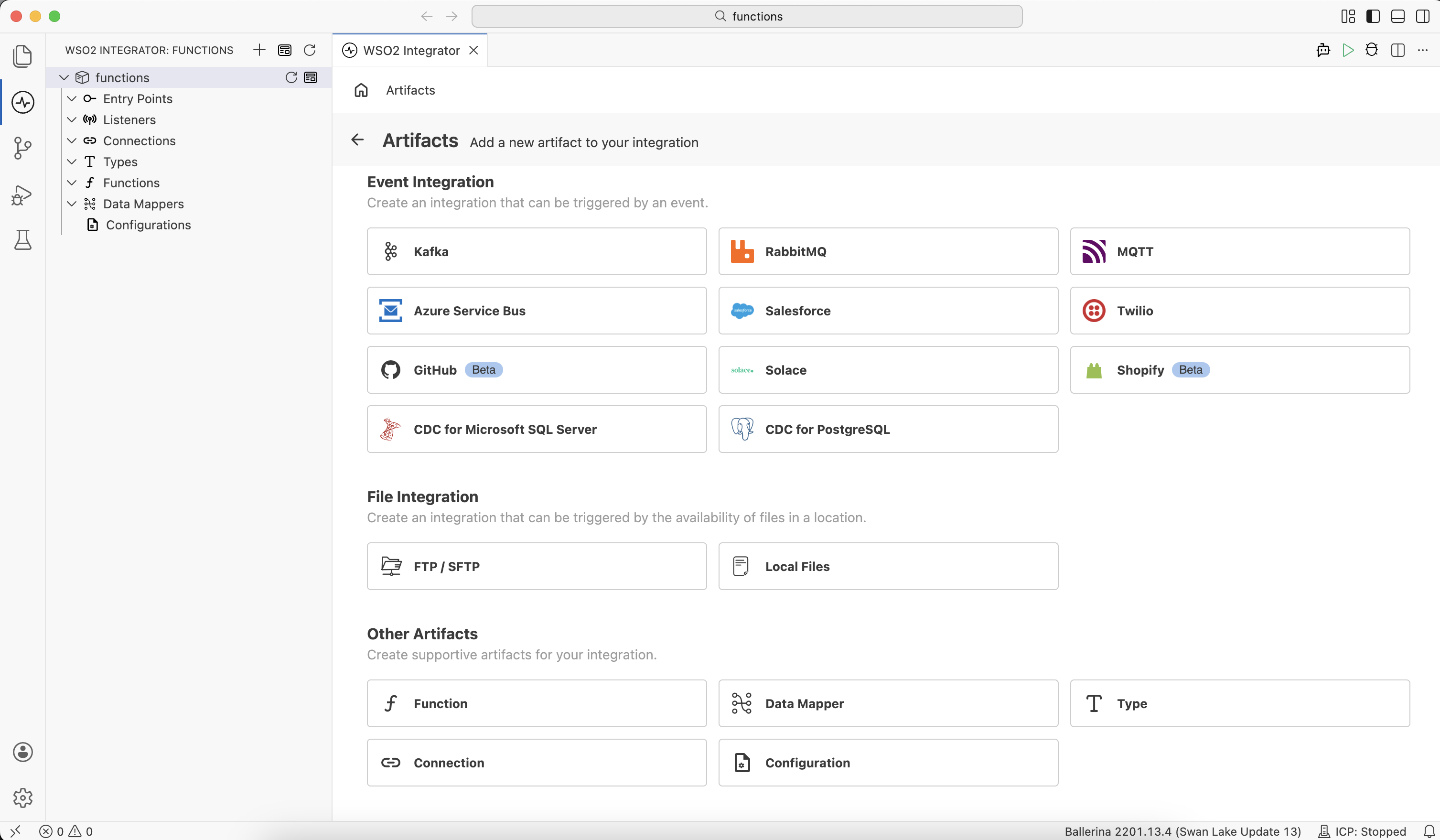Open remote window icon in status bar
Screen dimensions: 1440x840
pyautogui.click(x=15, y=831)
